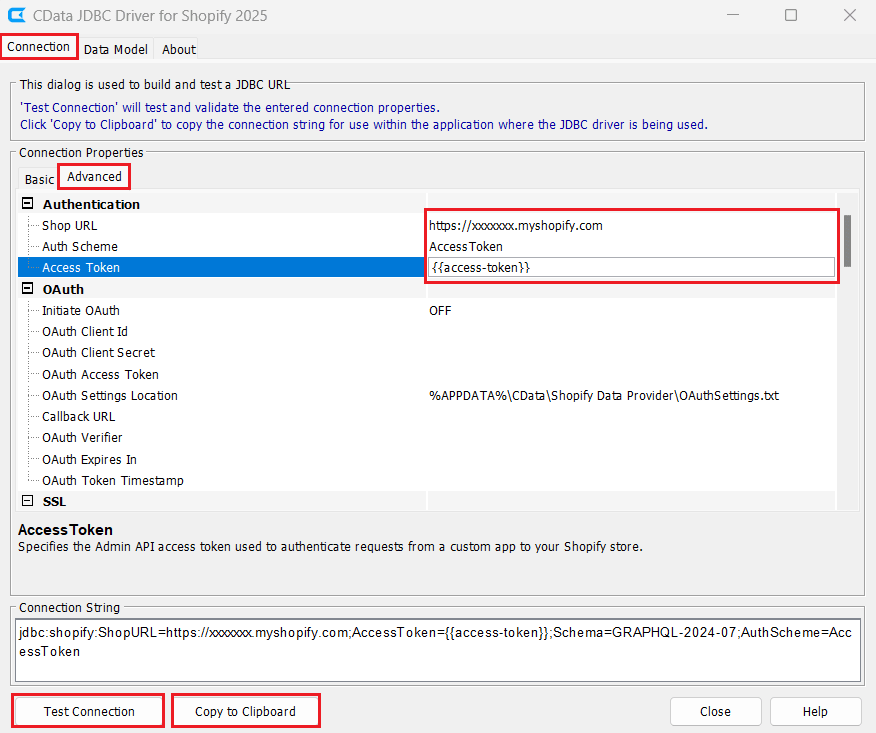Click inside the Connection String text box
Image resolution: width=876 pixels, height=733 pixels.
click(x=437, y=641)
